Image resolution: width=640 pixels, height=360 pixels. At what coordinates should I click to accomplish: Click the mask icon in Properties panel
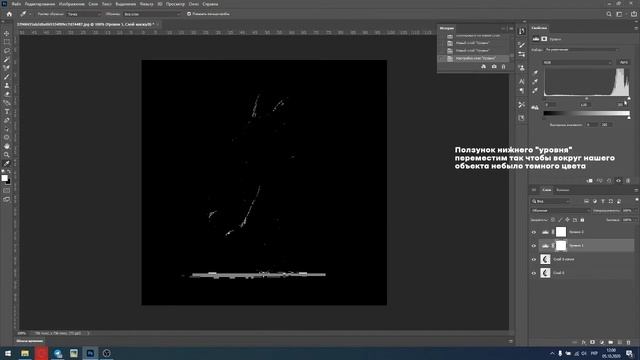click(x=544, y=39)
